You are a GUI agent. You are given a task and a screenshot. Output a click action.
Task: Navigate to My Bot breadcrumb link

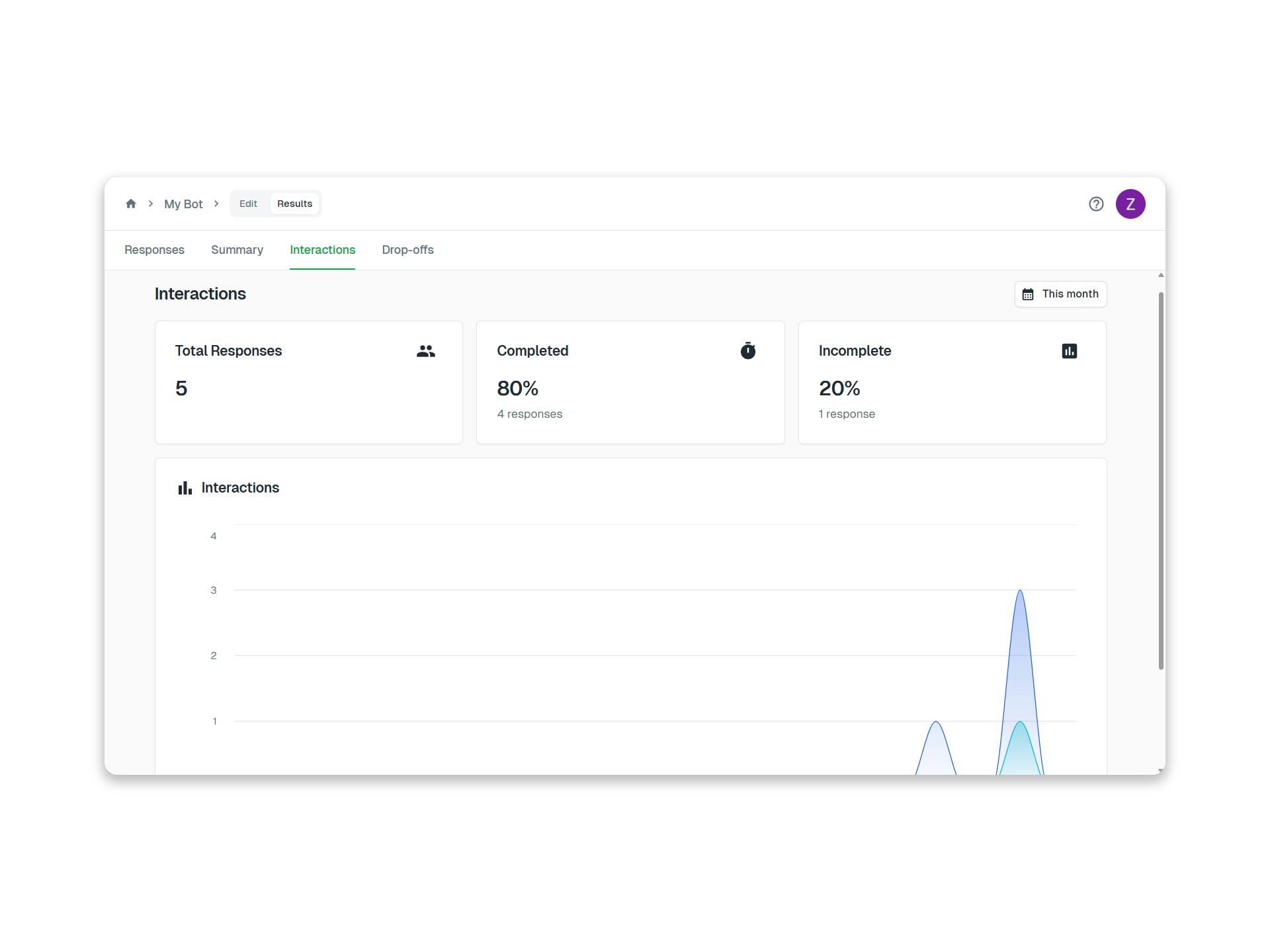click(x=183, y=204)
